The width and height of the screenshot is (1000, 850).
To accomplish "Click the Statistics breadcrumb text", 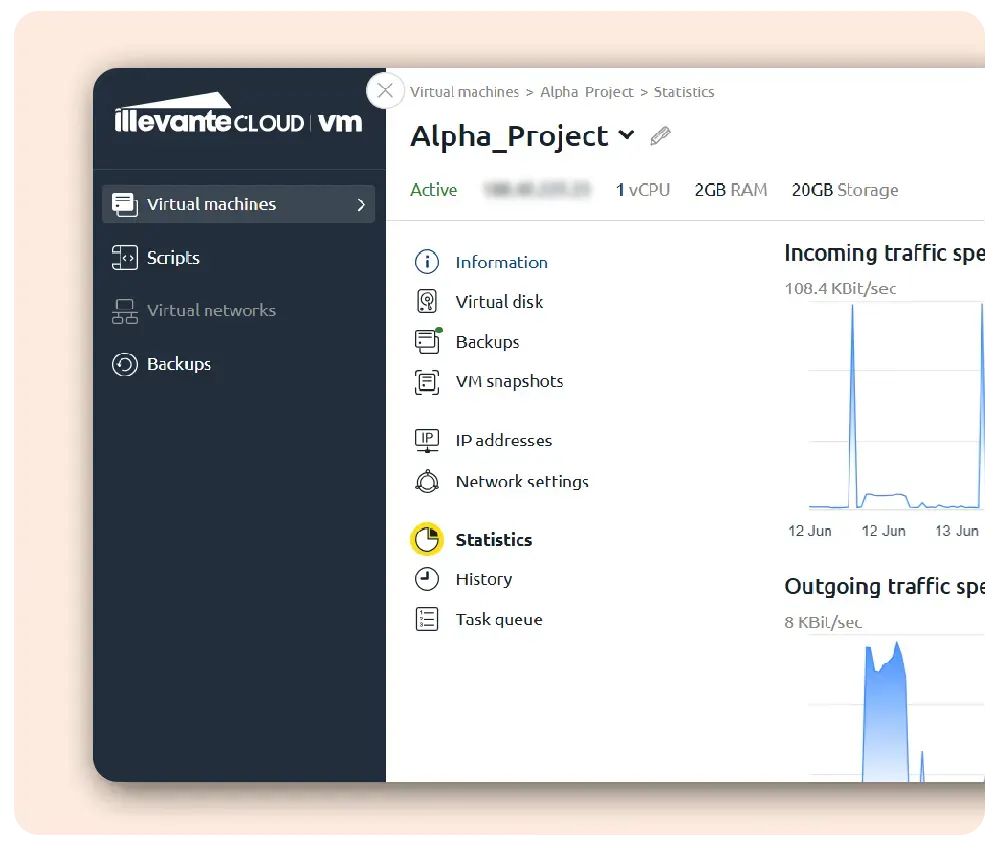I will pos(684,92).
